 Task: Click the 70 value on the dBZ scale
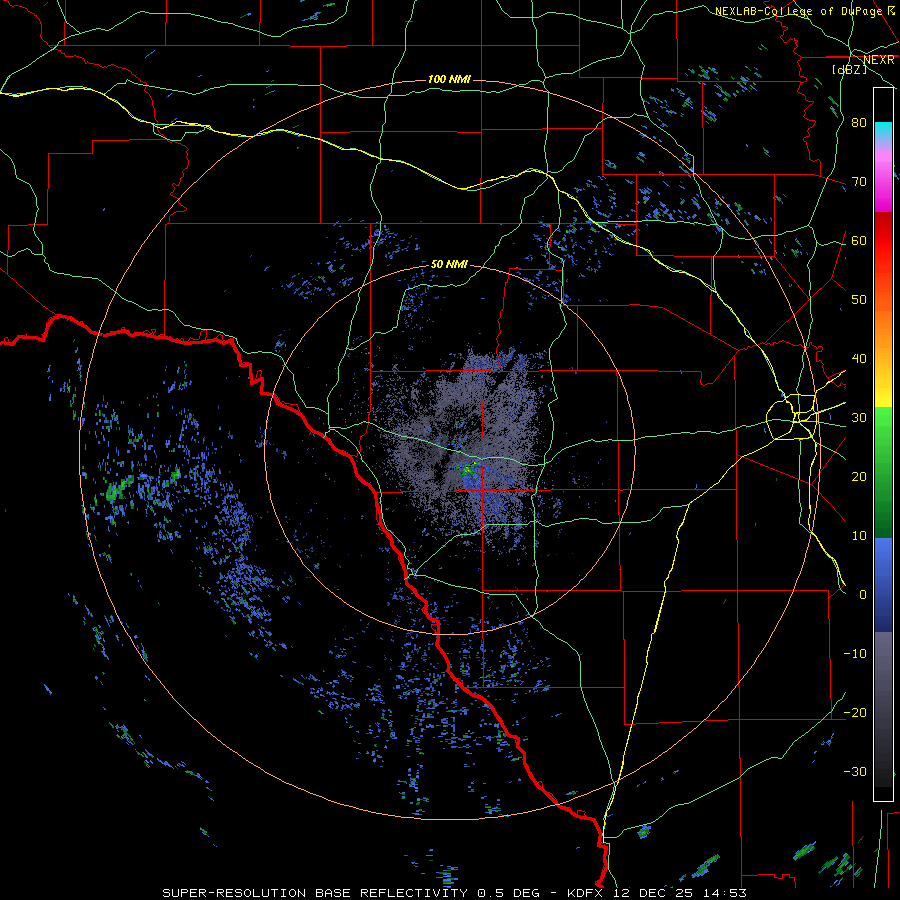tap(859, 182)
